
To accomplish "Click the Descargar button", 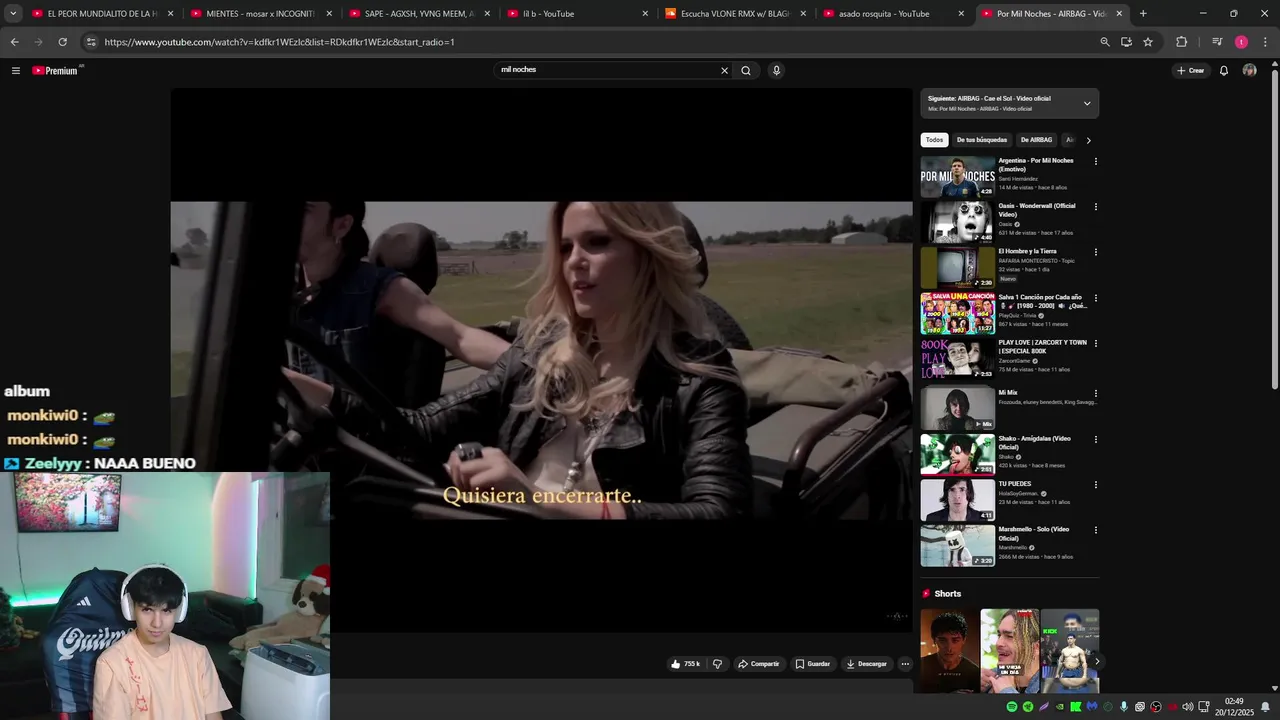I will [x=866, y=664].
